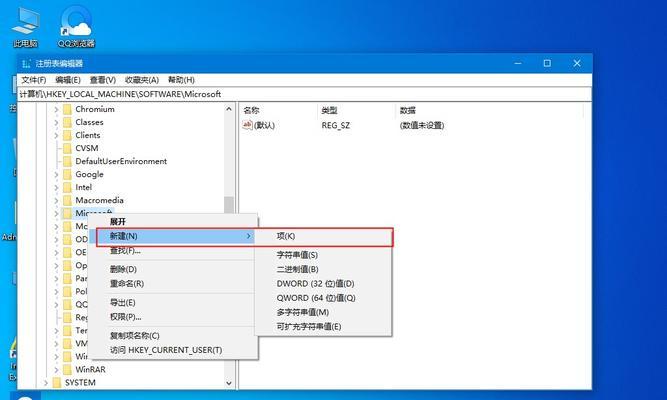Choose 复制项名称(C) in the context menu
The width and height of the screenshot is (667, 400).
[x=173, y=336]
